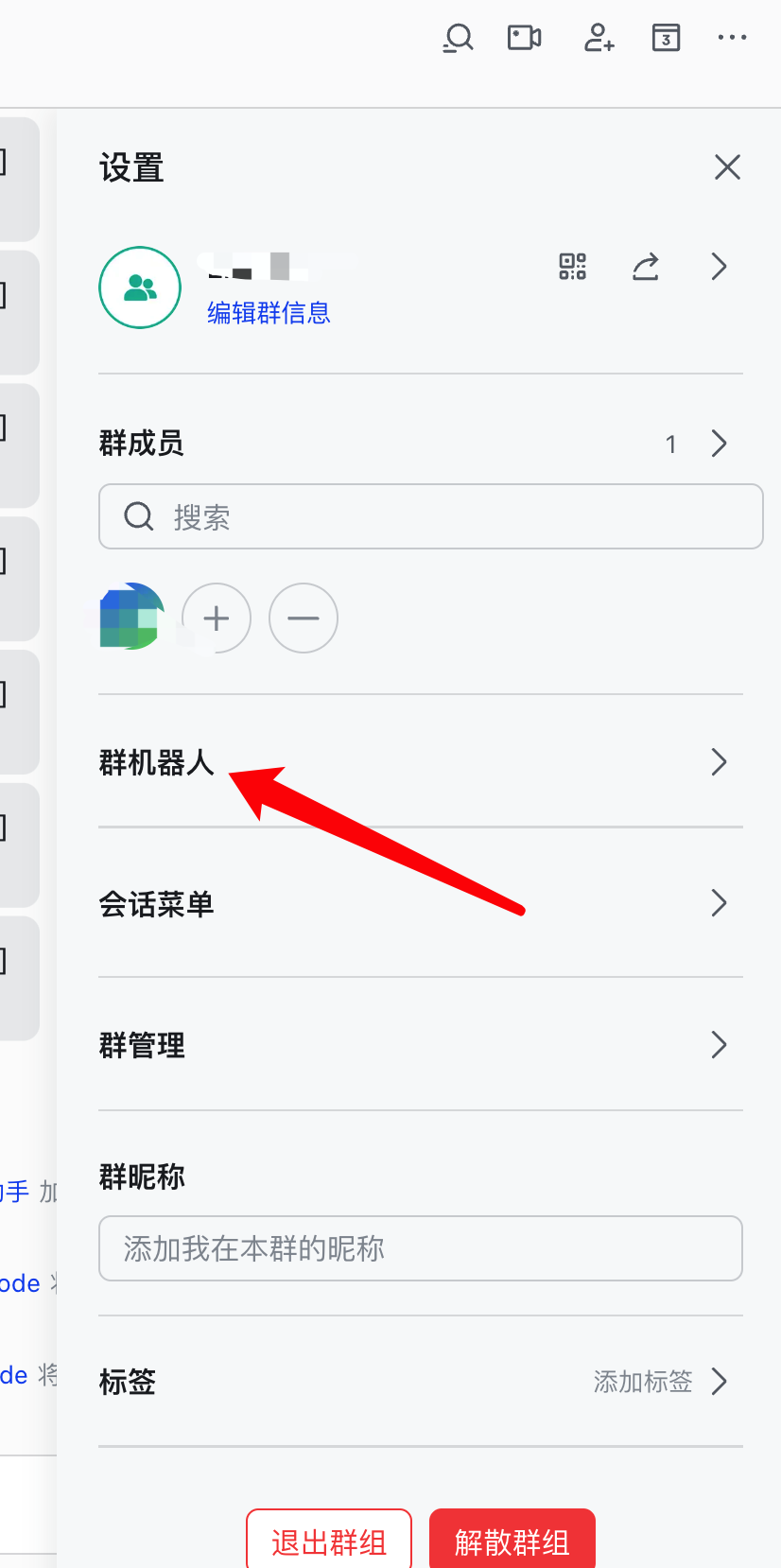
Task: Open the 会话菜单 settings row
Action: pyautogui.click(x=421, y=904)
